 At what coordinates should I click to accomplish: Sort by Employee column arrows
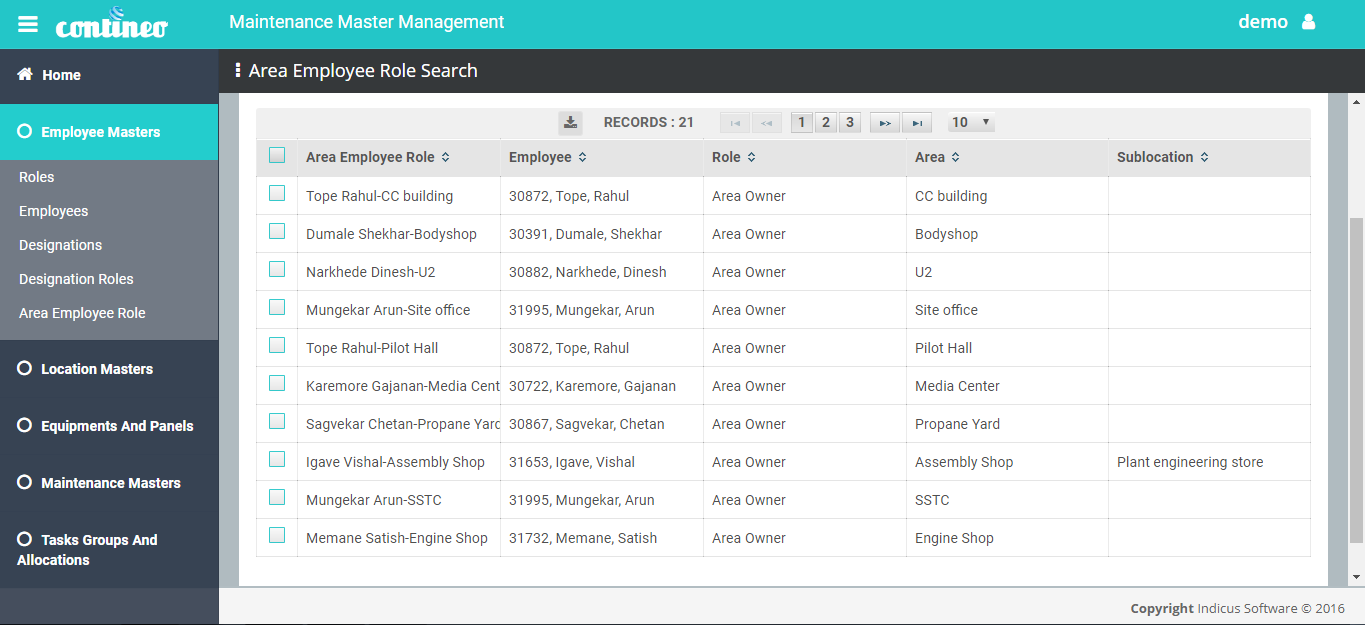point(582,157)
